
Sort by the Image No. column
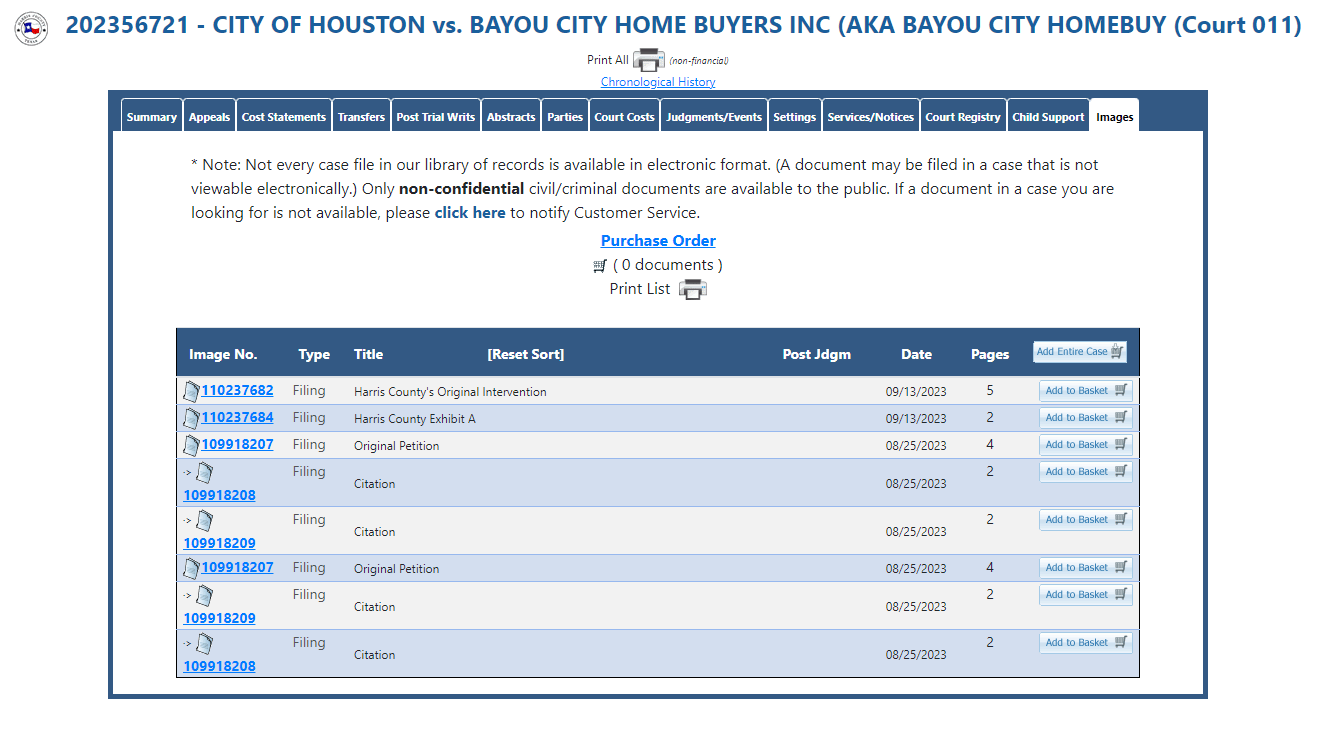tap(223, 354)
